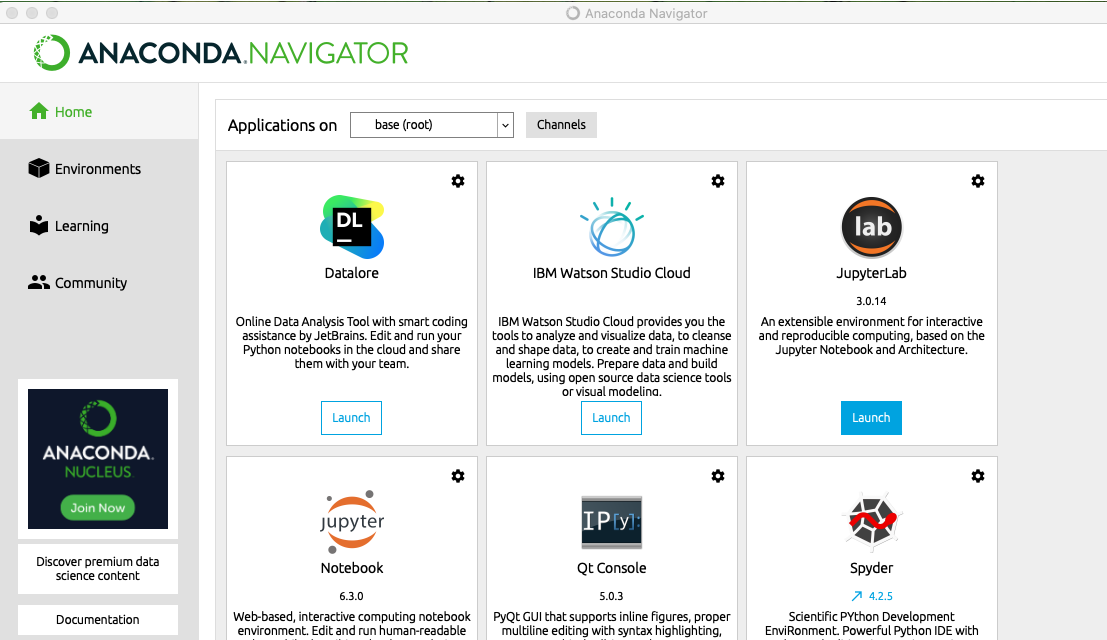Open the Community section
Viewport: 1107px width, 640px height.
tap(99, 283)
